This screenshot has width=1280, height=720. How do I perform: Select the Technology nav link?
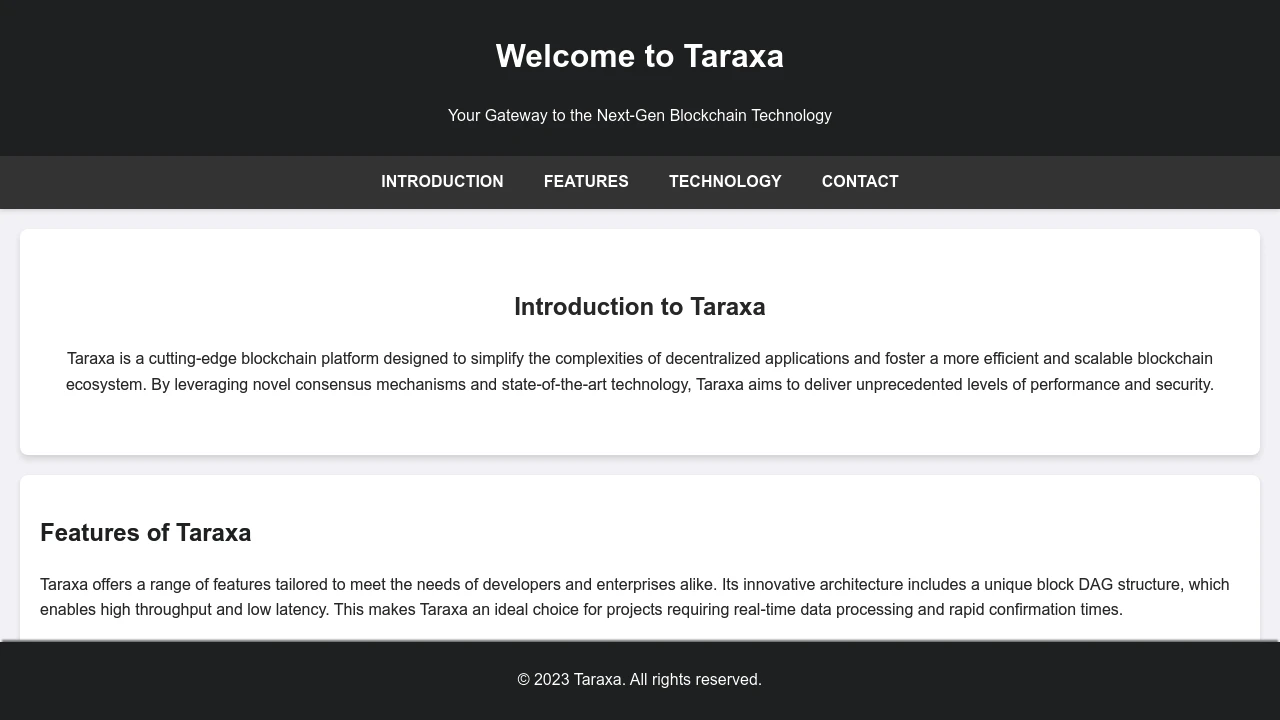725,182
